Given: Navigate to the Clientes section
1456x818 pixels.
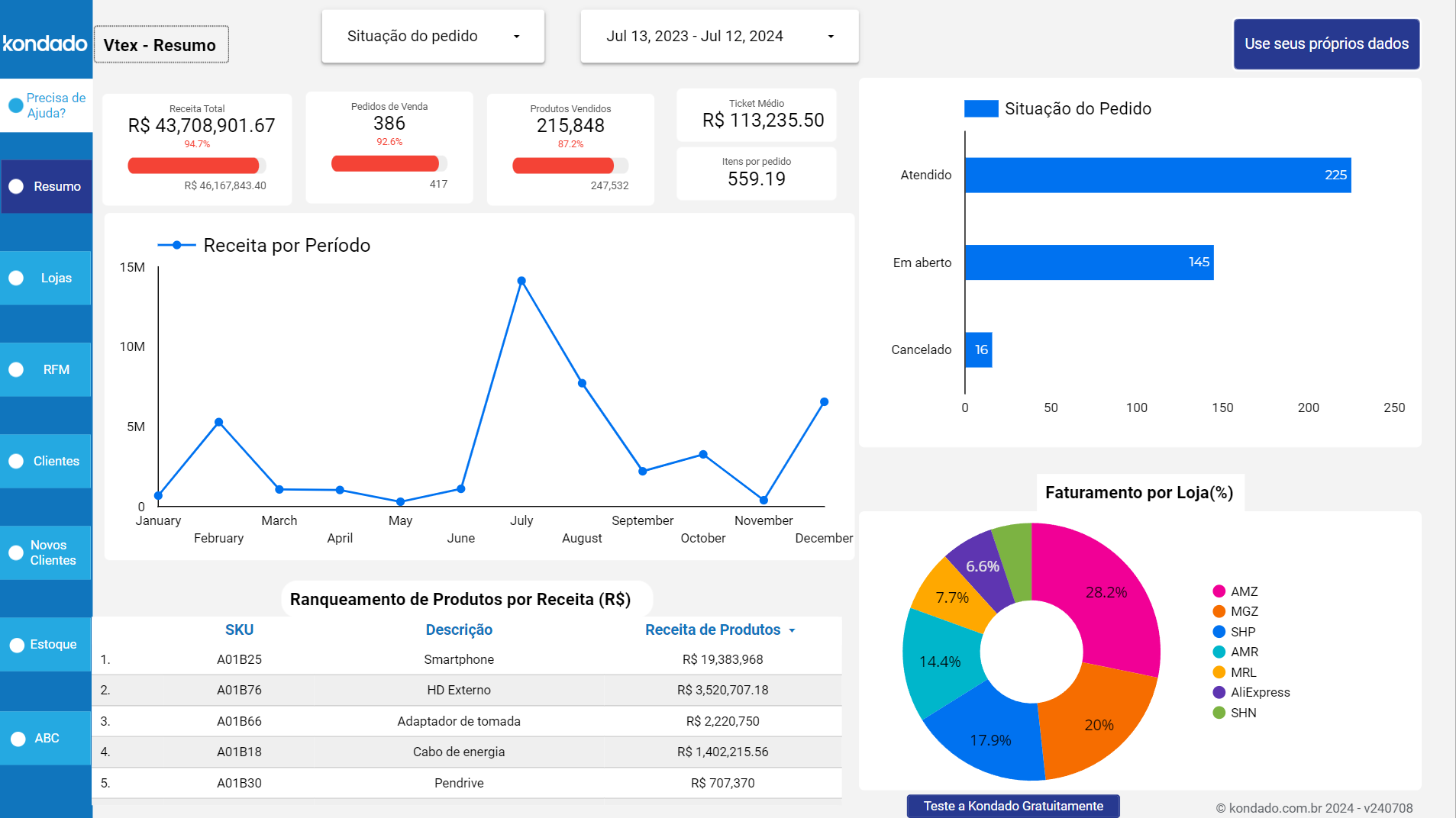Looking at the screenshot, I should (x=46, y=461).
